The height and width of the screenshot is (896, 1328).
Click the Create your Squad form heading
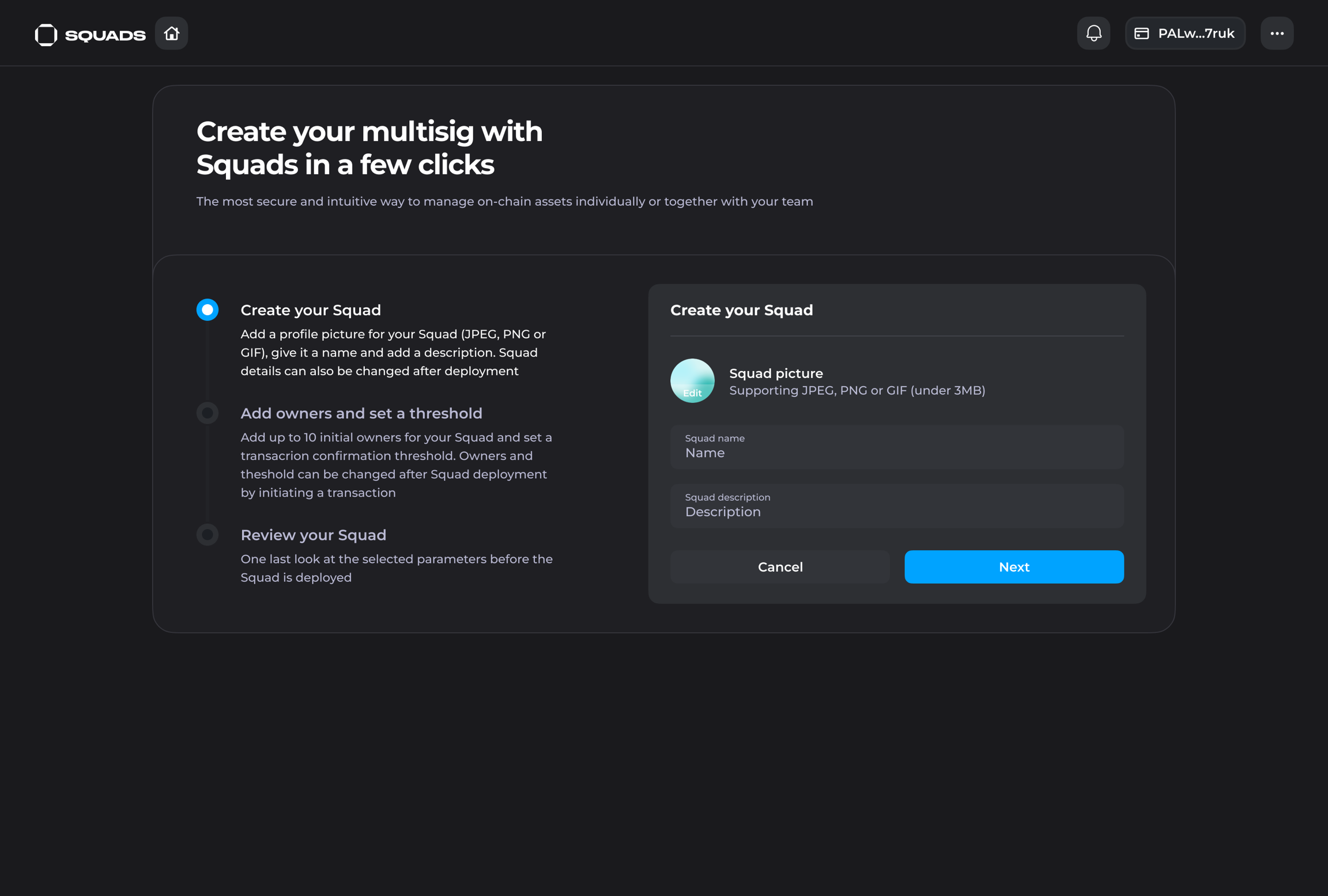pos(741,310)
